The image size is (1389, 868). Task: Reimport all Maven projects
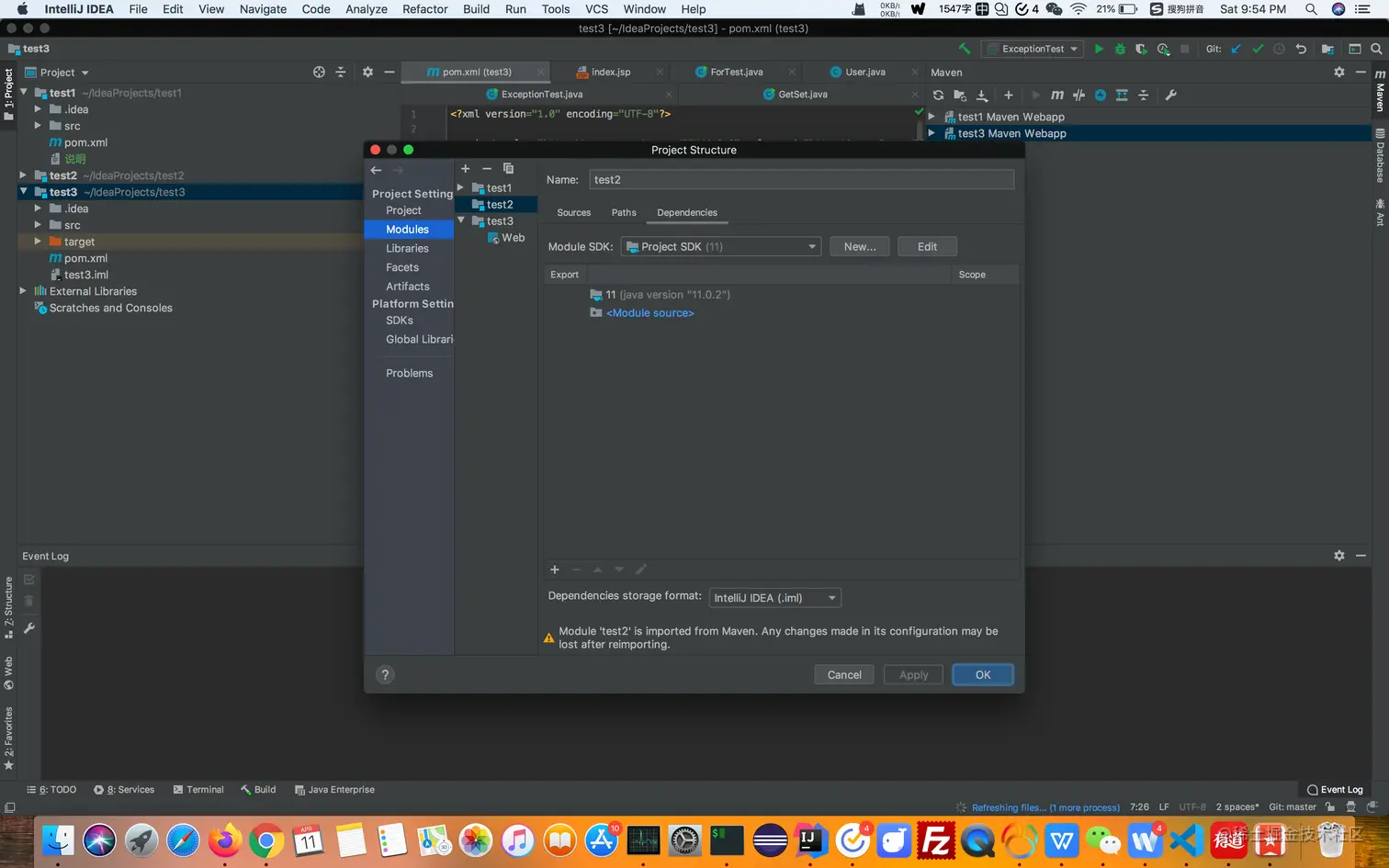pyautogui.click(x=938, y=95)
